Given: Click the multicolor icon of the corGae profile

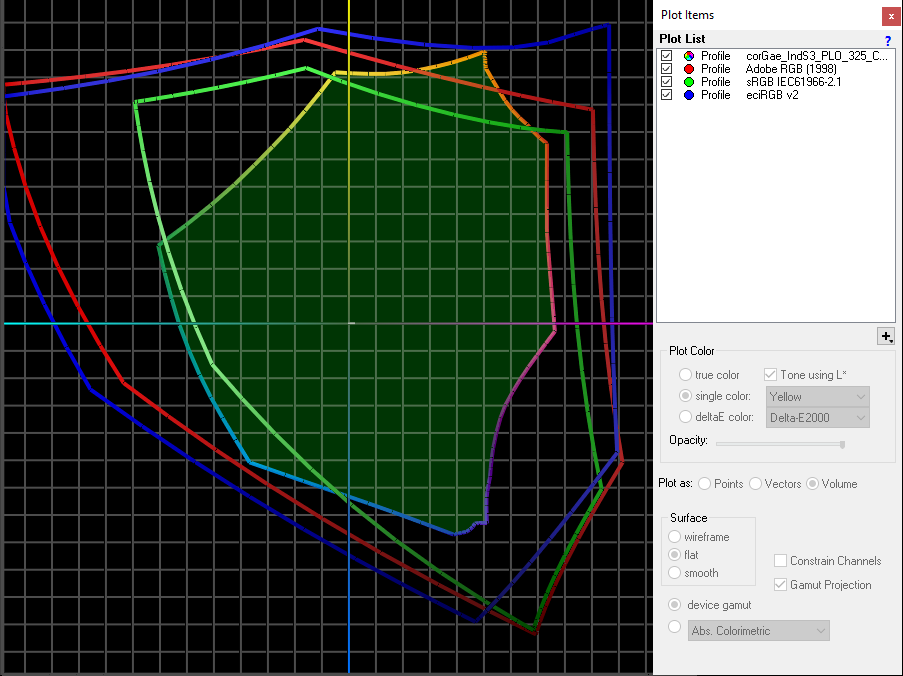Looking at the screenshot, I should point(689,56).
